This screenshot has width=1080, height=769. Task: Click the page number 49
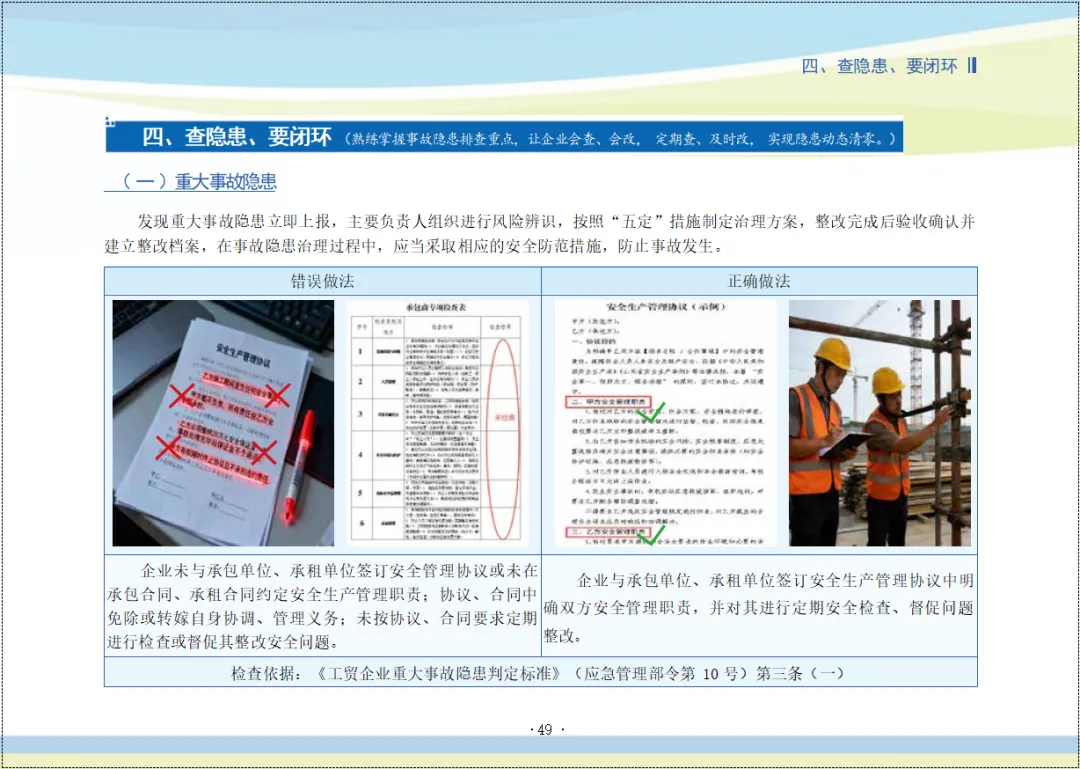pyautogui.click(x=545, y=730)
